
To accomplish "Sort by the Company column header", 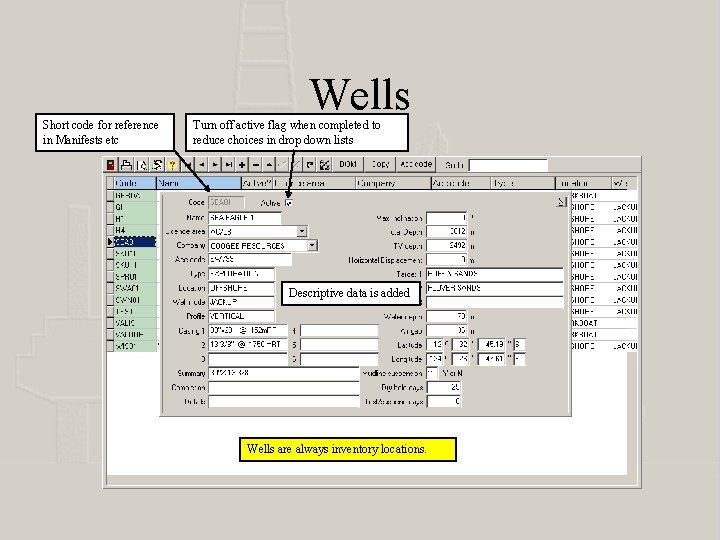I will (x=393, y=183).
